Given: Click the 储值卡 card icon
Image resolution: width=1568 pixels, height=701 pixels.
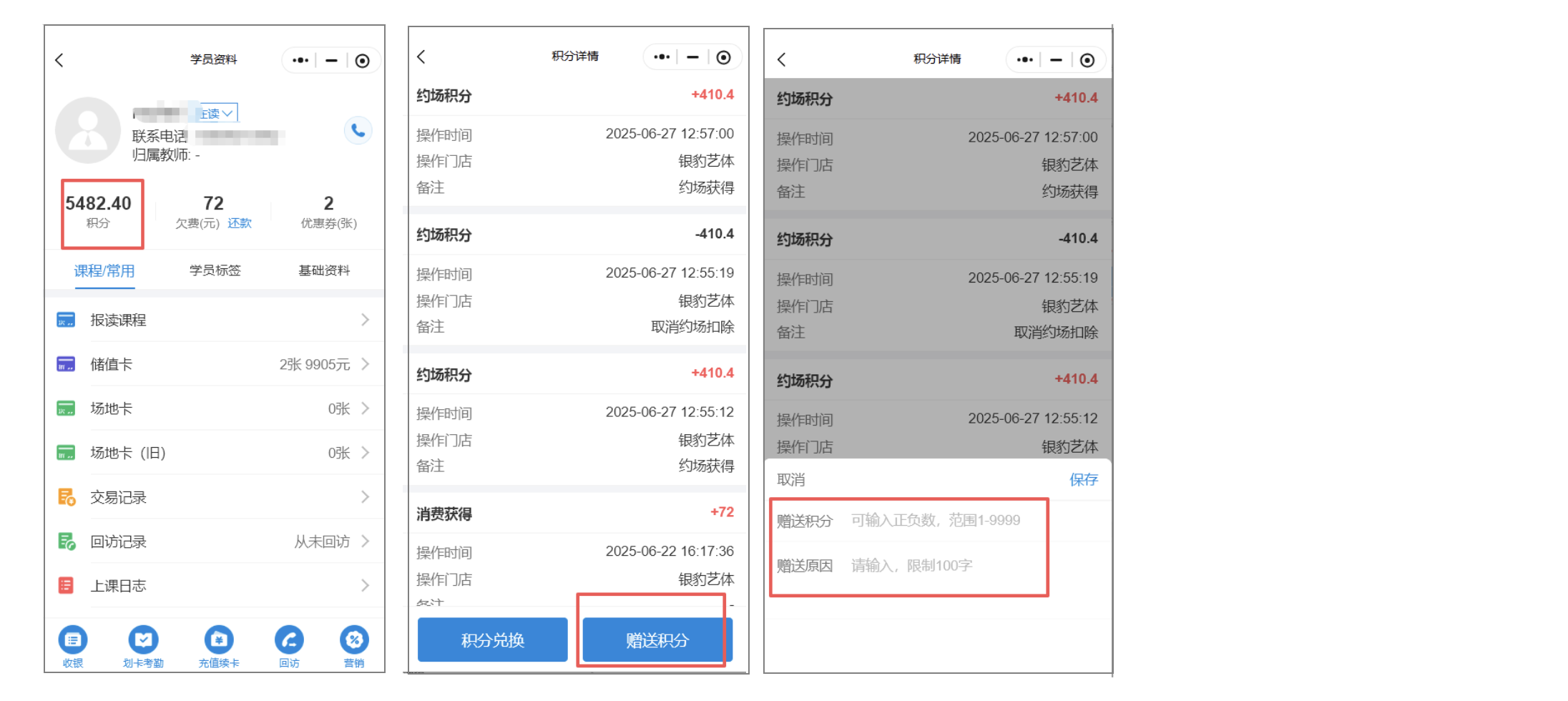Looking at the screenshot, I should (66, 364).
